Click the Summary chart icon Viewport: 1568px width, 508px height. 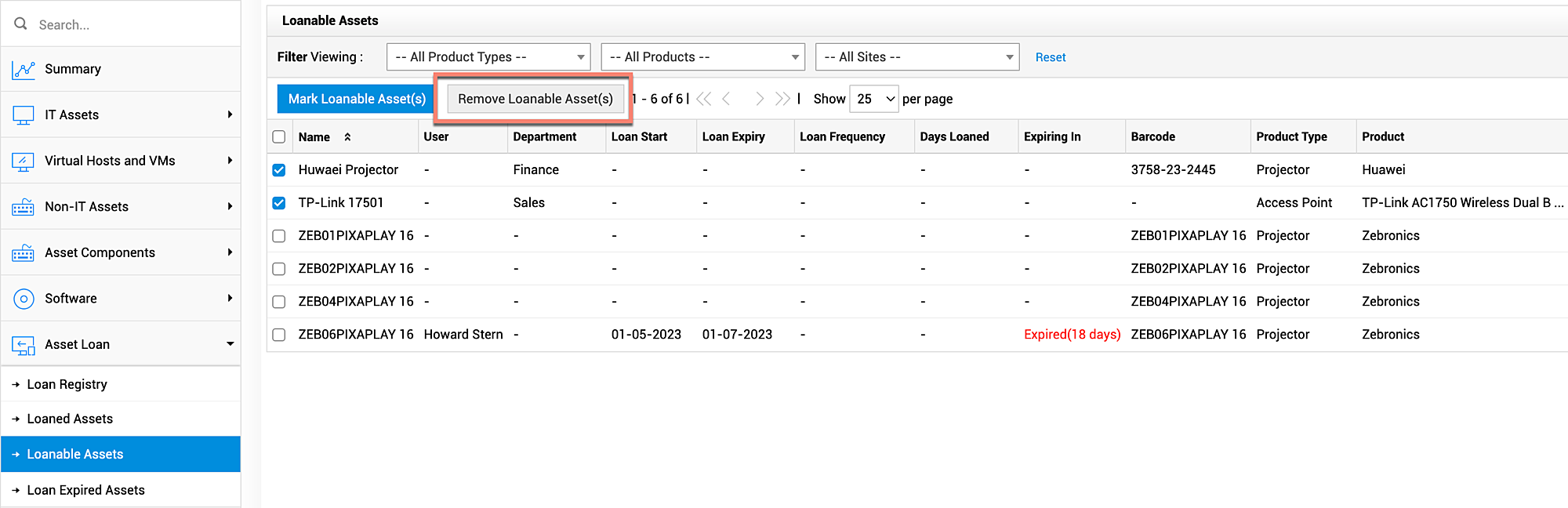tap(24, 70)
